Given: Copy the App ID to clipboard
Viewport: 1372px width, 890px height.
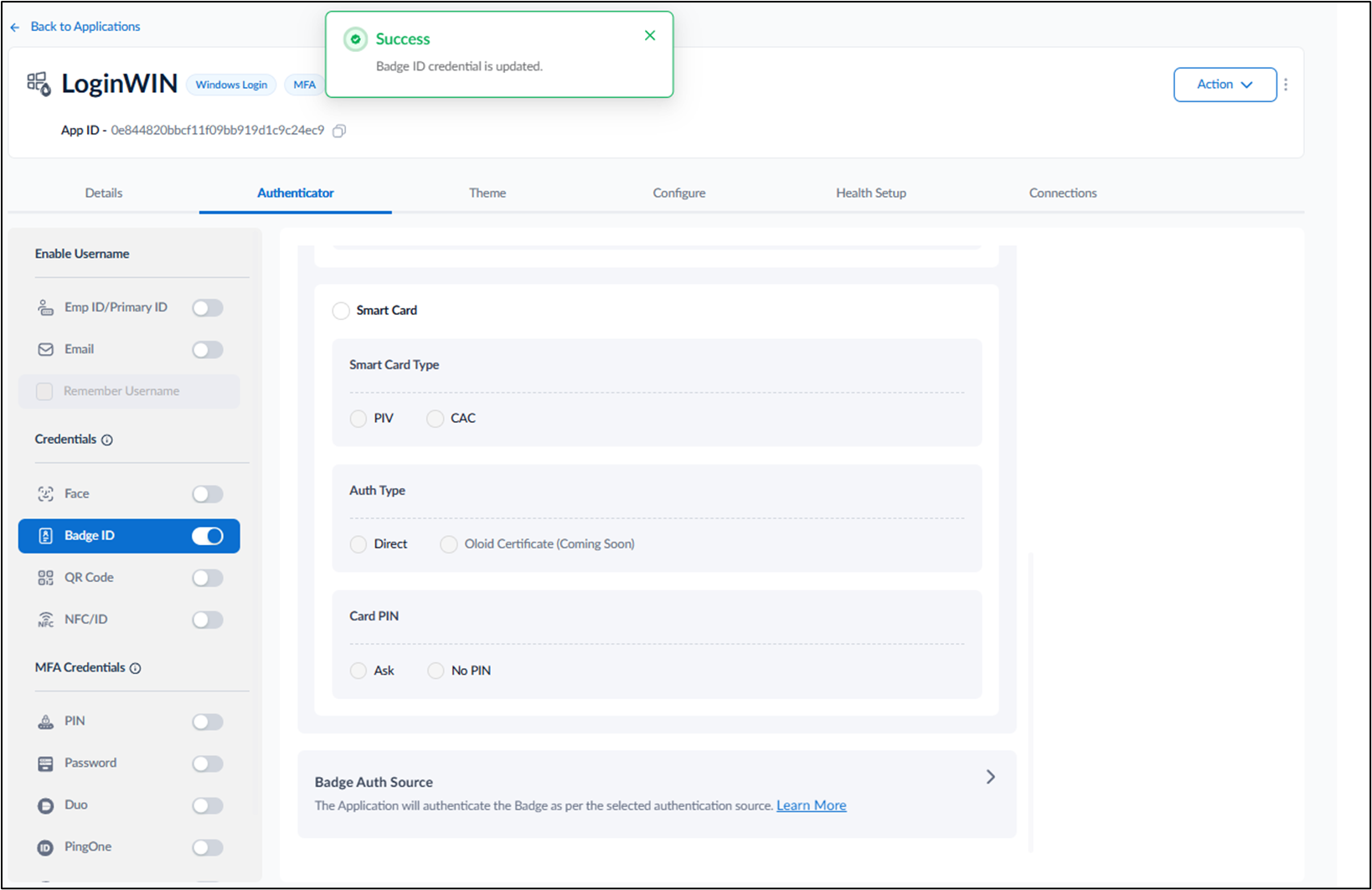Looking at the screenshot, I should [339, 131].
